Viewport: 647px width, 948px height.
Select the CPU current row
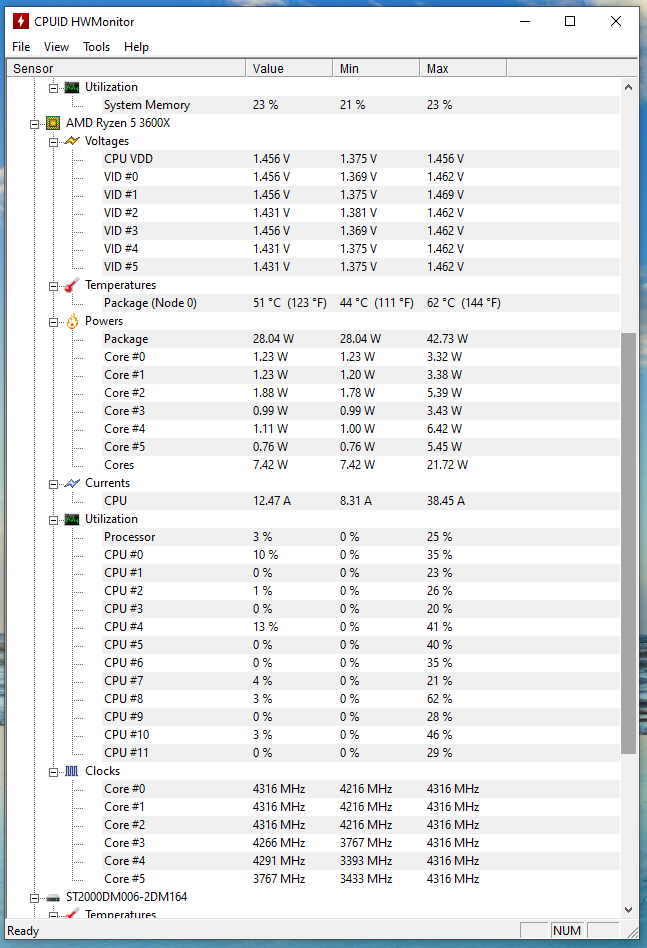point(361,501)
